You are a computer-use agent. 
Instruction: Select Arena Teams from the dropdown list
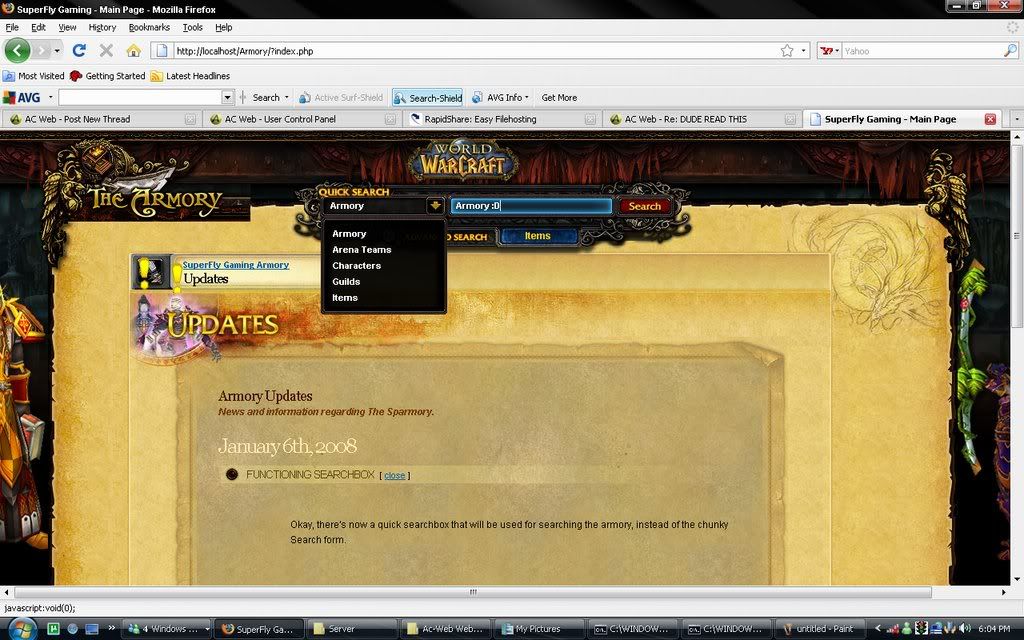[361, 249]
